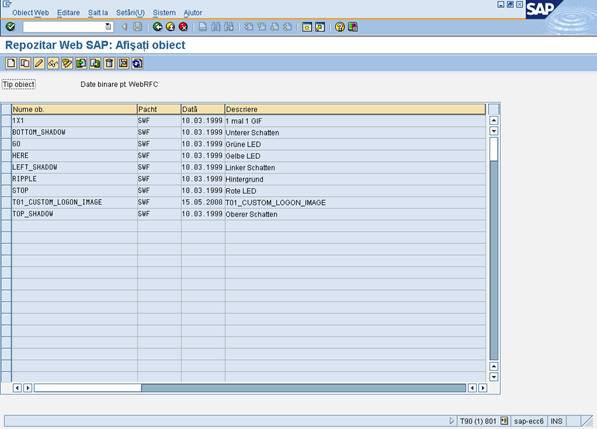Select the row selector for TOP_SHADOW
Screen dimensions: 597x429
[x=6, y=214]
